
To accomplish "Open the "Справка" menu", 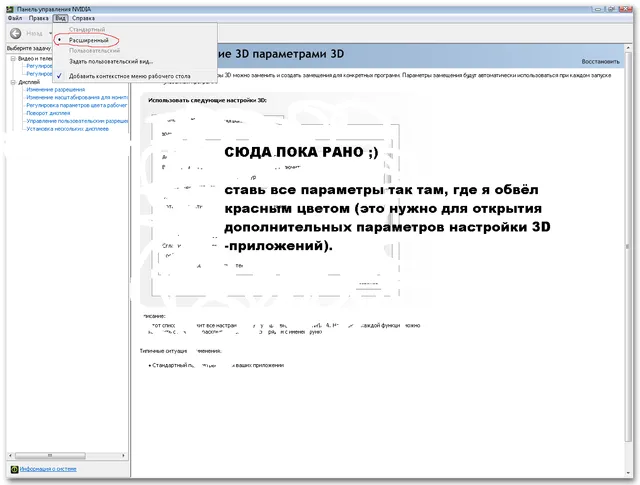I will coord(83,18).
